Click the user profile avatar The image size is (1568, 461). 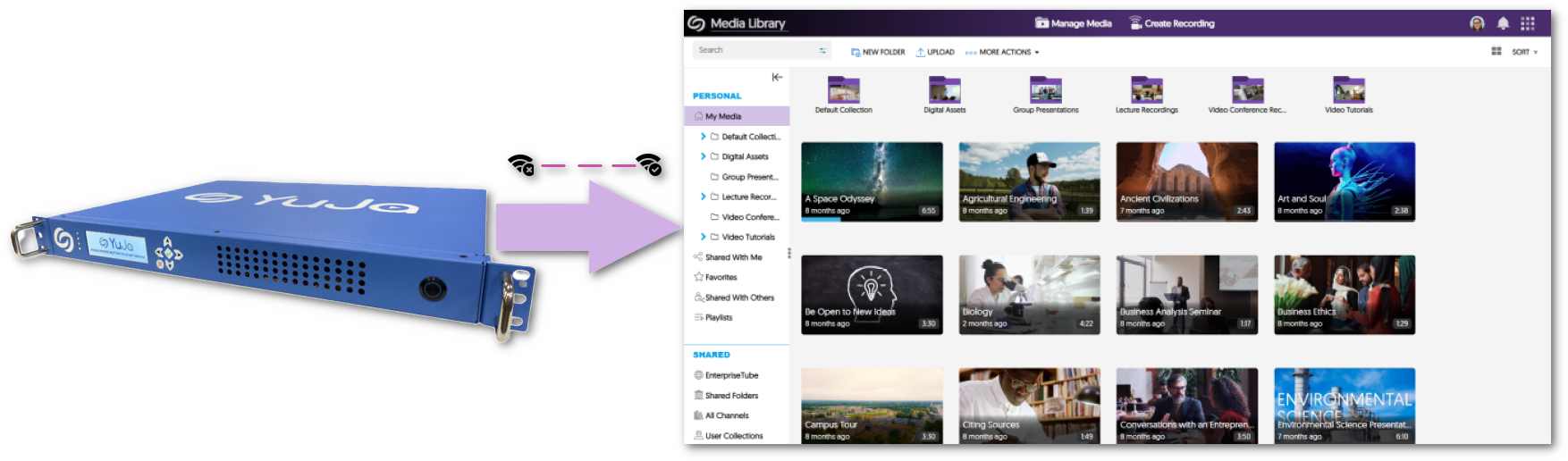1477,23
